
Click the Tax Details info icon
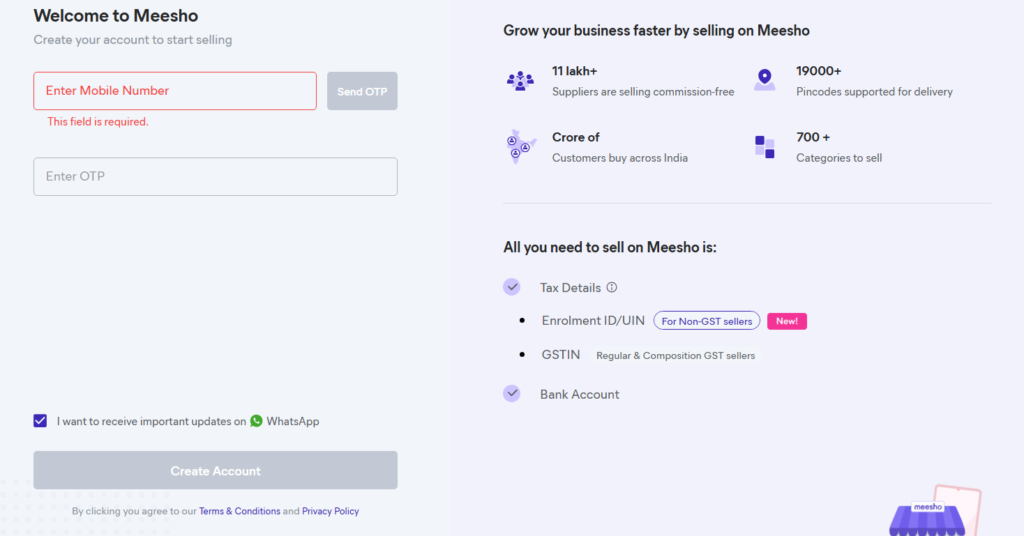(612, 287)
